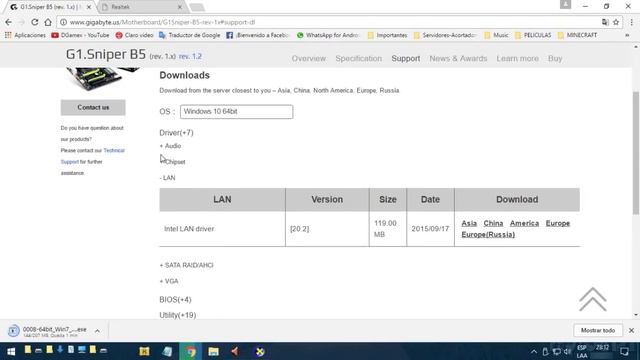640x360 pixels.
Task: Close the downloads bar
Action: pos(631,330)
